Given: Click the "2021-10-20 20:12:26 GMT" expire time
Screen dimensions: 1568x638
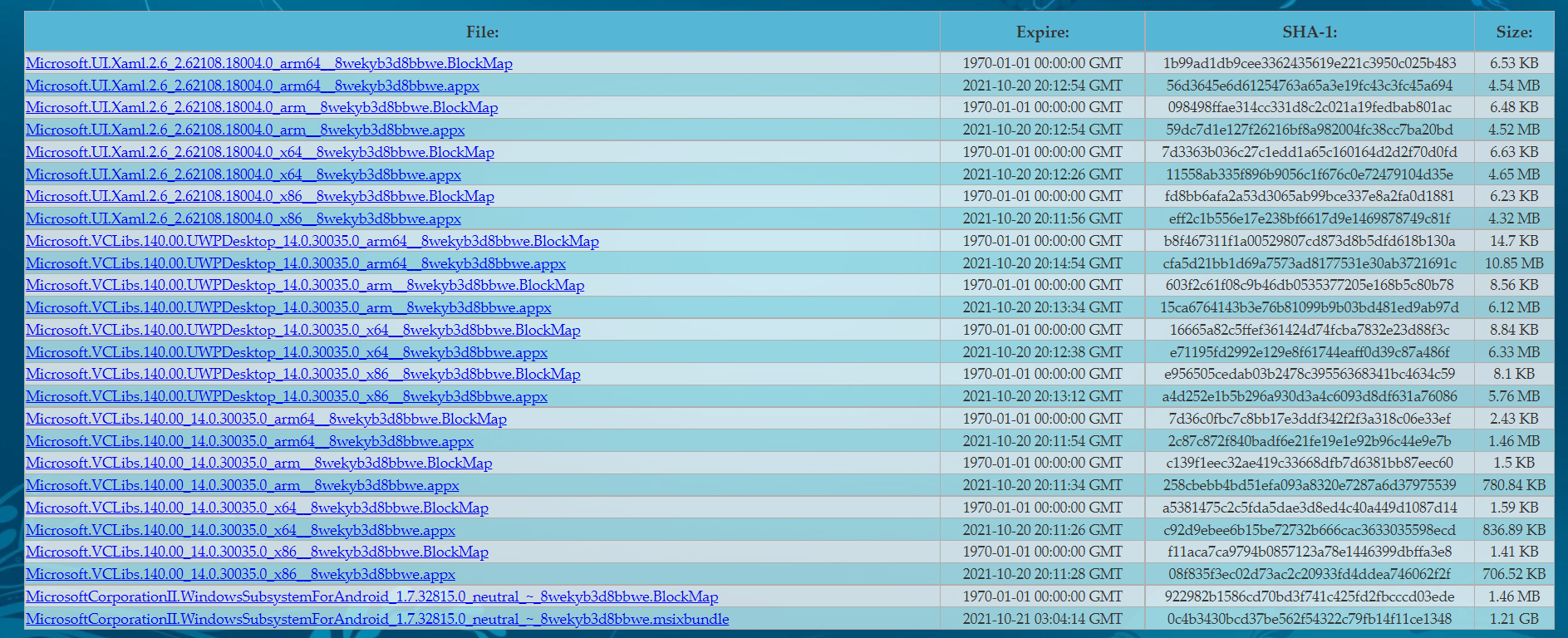Looking at the screenshot, I should (x=1043, y=174).
